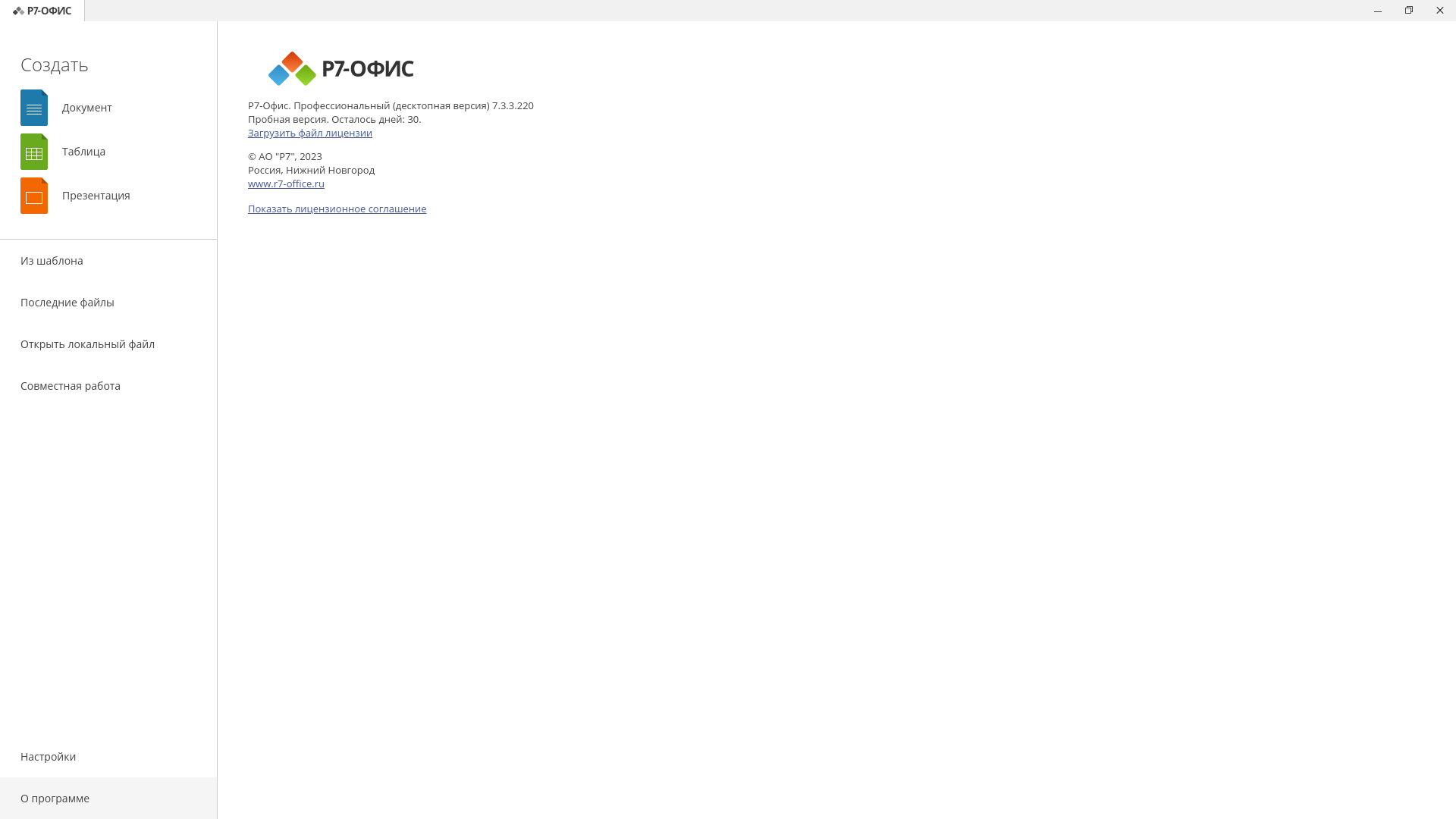Click the orange Presentation icon

(34, 196)
